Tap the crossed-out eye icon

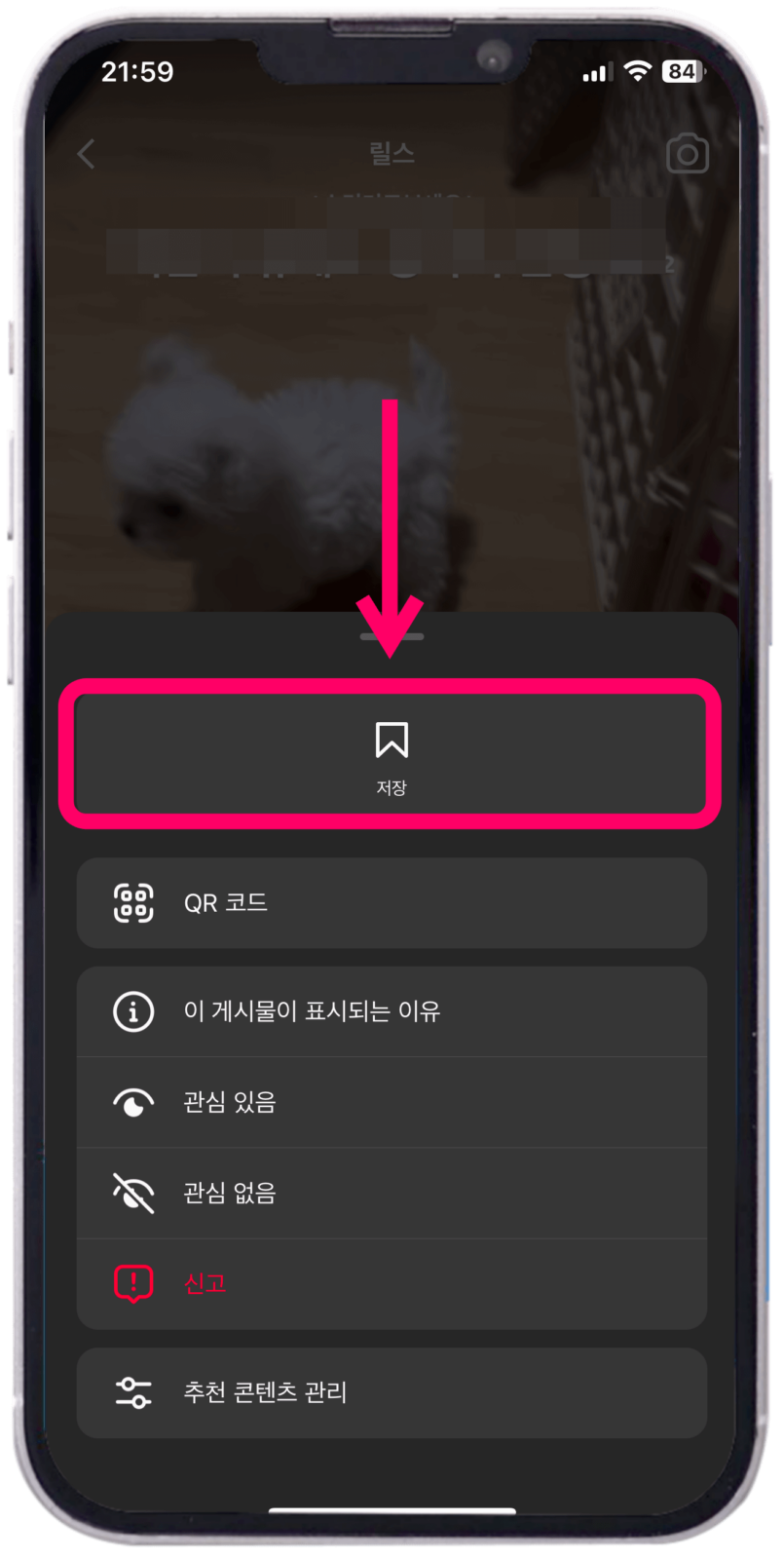(x=133, y=1193)
